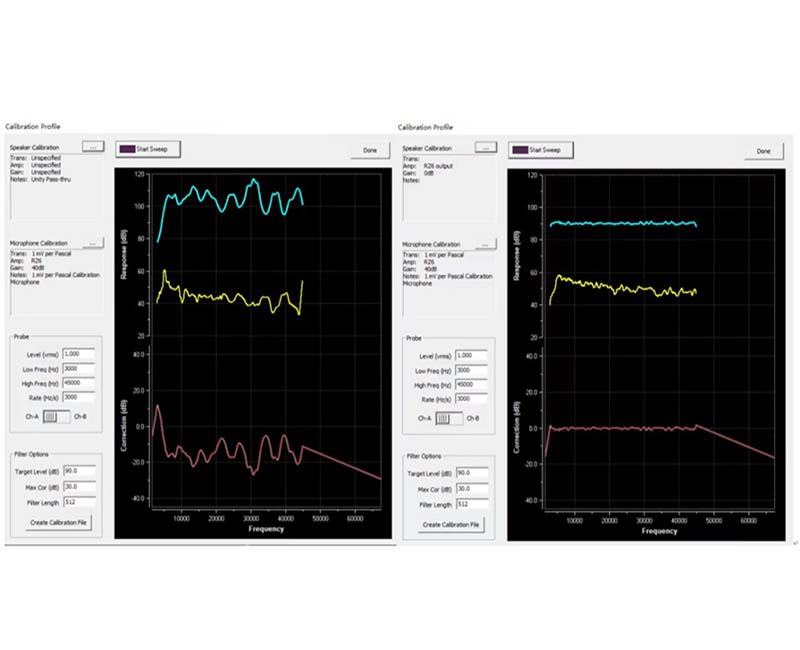Focus the Filter Length field in left window

(78, 501)
